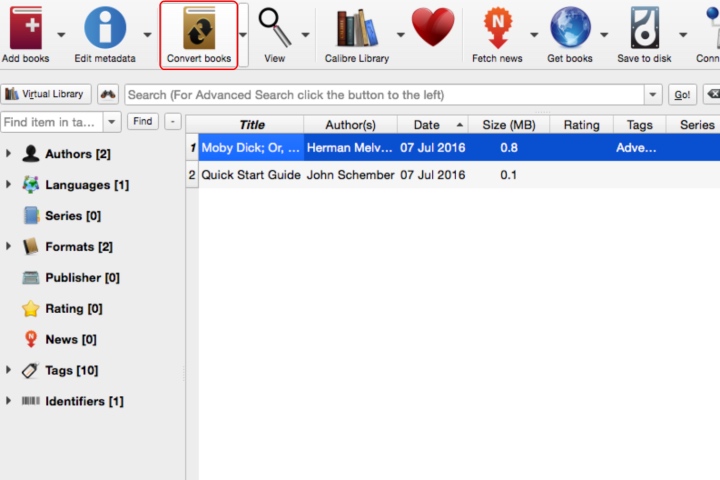Viewport: 720px width, 480px height.
Task: Click the Add books icon
Action: click(26, 28)
